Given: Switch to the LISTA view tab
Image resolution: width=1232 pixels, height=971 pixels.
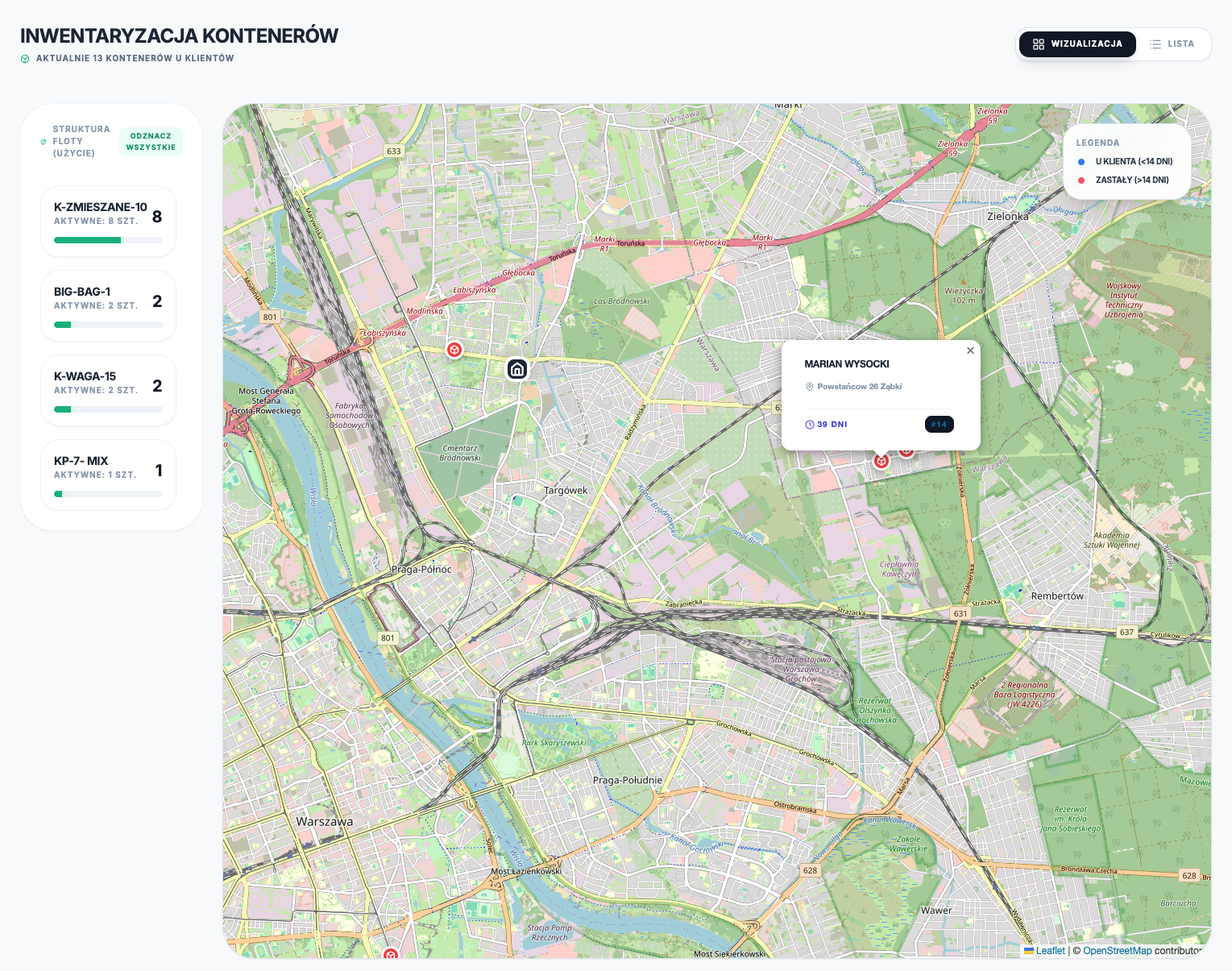Looking at the screenshot, I should point(1172,44).
